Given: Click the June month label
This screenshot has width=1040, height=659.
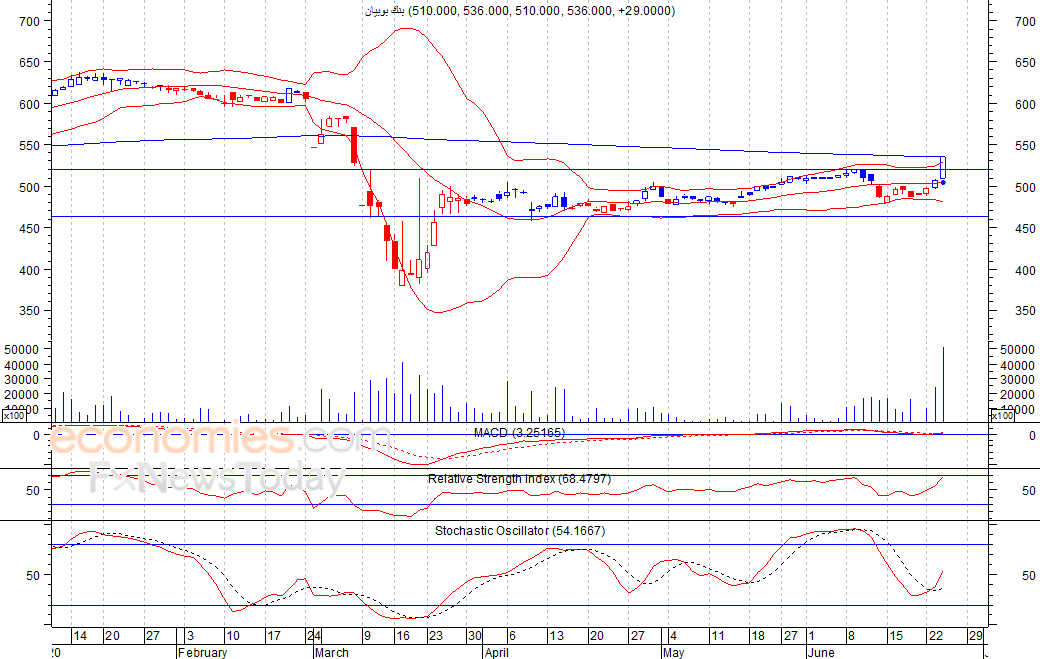Looking at the screenshot, I should tap(821, 652).
